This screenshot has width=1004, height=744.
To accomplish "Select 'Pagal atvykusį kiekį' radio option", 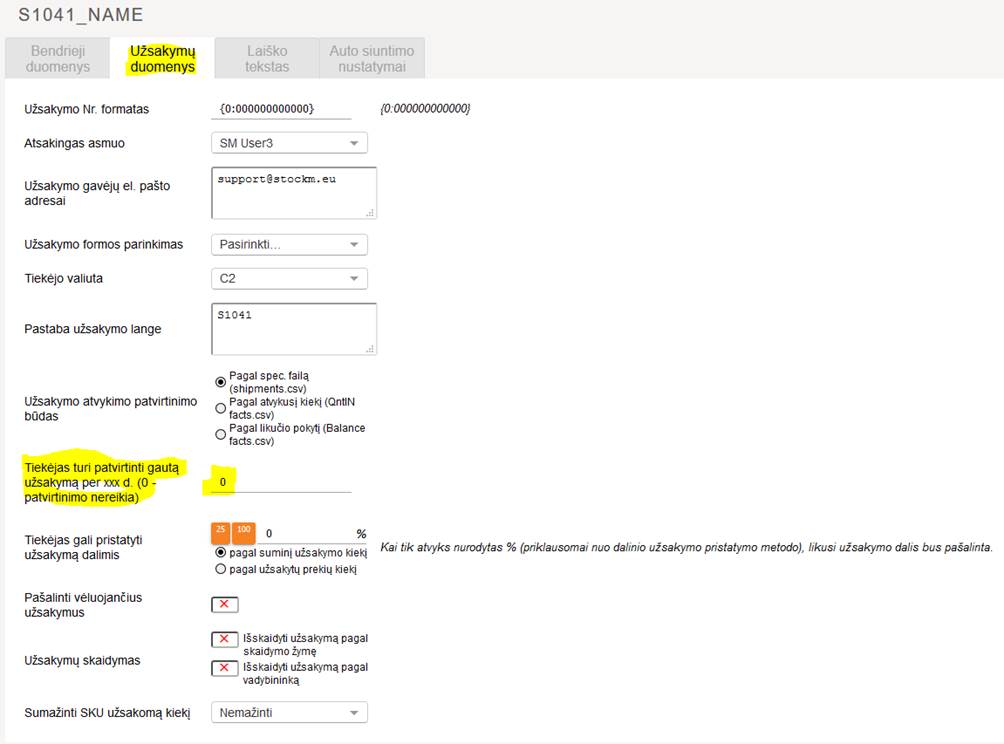I will tap(220, 408).
